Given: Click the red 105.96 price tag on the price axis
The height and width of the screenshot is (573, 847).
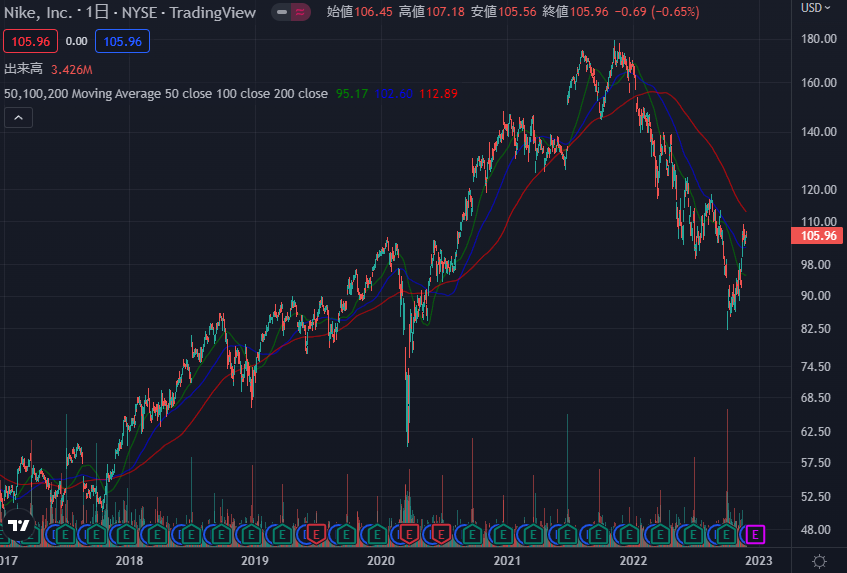Looking at the screenshot, I should [x=817, y=235].
